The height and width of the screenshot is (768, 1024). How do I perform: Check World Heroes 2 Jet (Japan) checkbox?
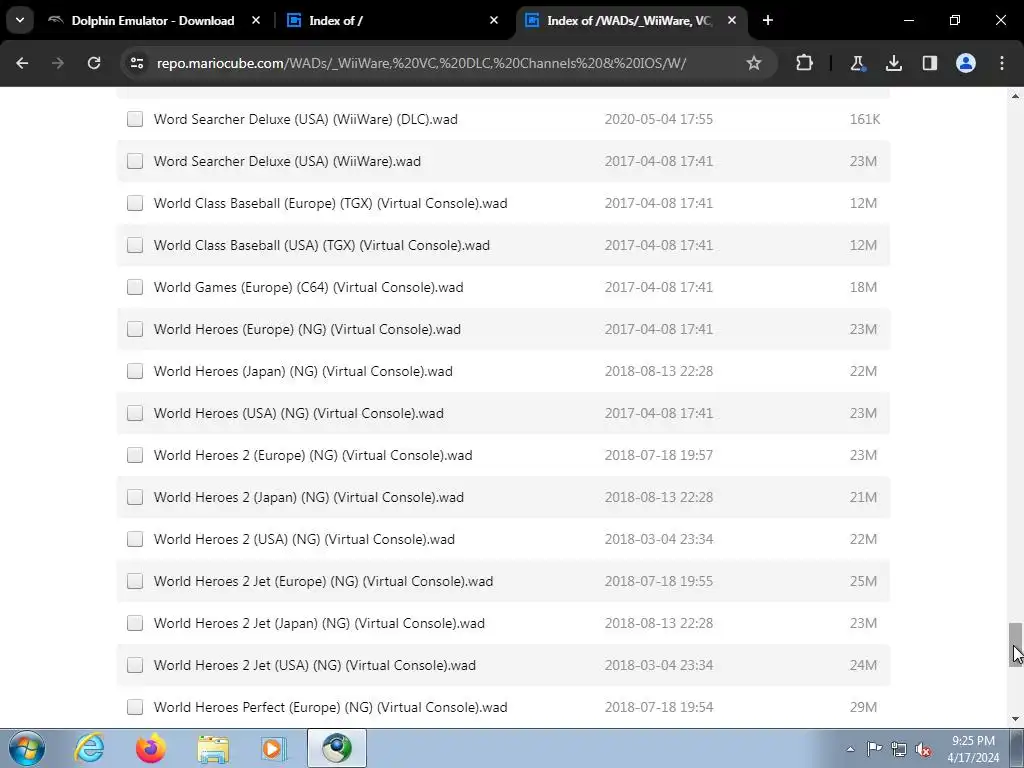tap(135, 623)
